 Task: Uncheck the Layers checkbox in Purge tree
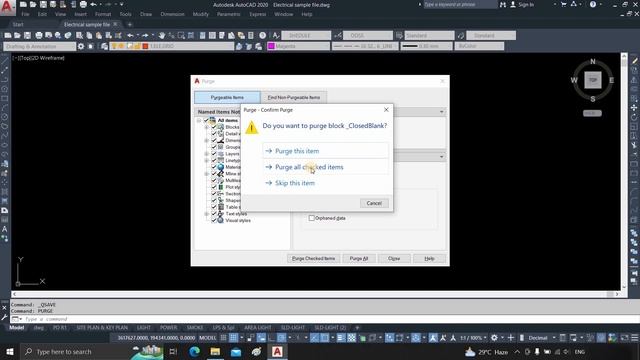click(x=213, y=153)
